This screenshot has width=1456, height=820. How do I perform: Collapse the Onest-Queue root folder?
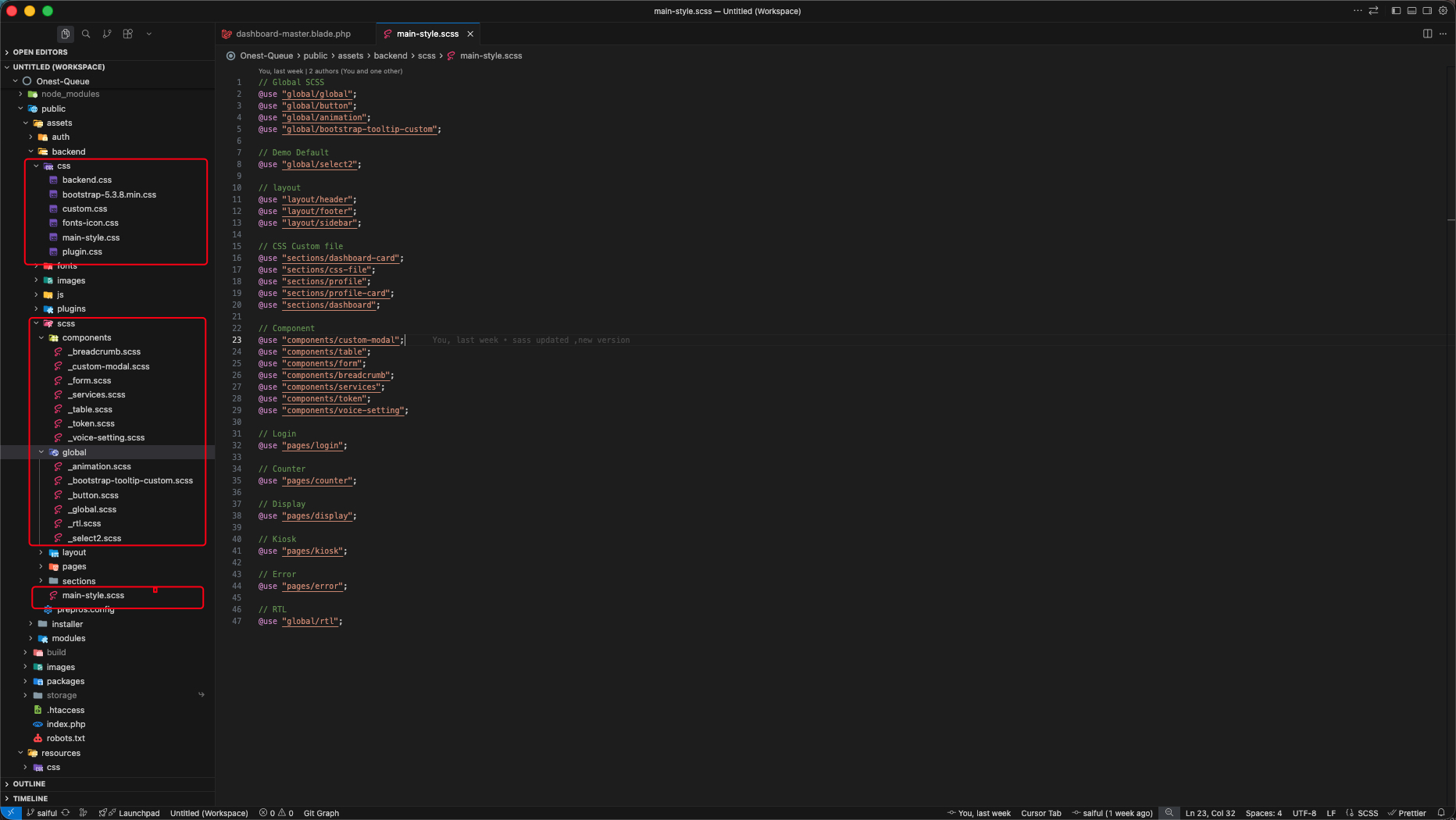[x=108, y=81]
